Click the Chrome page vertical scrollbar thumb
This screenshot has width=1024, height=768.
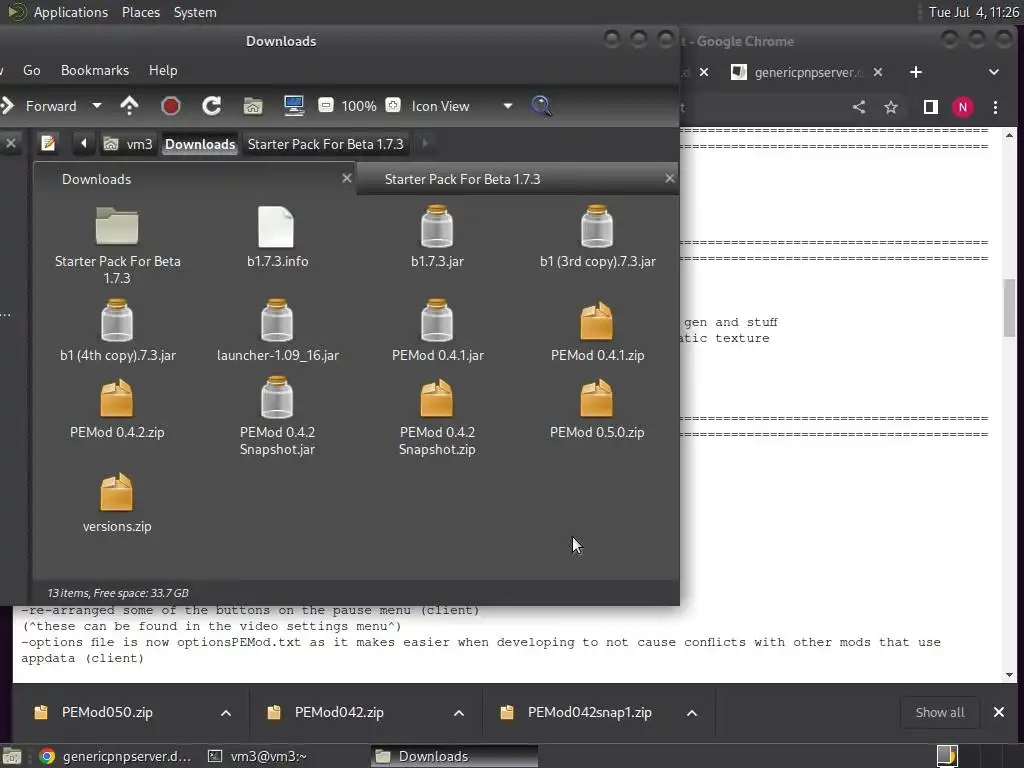(x=1010, y=307)
